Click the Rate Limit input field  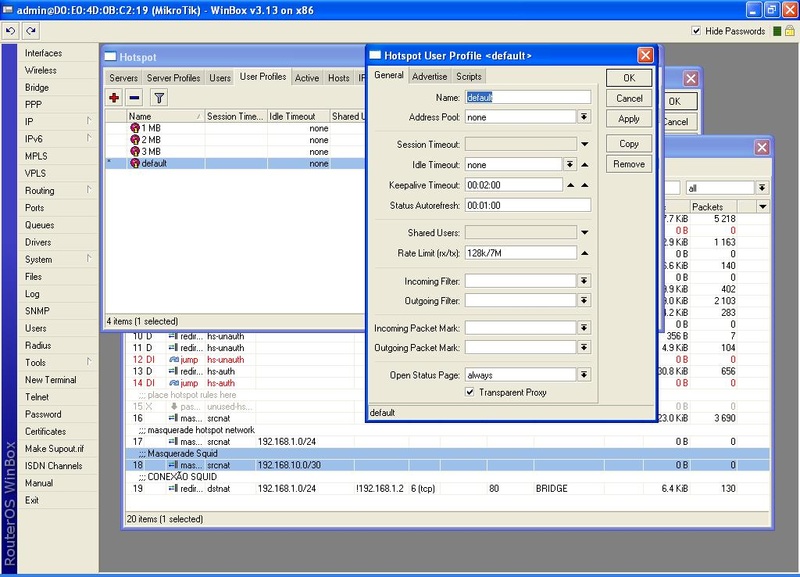pos(520,253)
